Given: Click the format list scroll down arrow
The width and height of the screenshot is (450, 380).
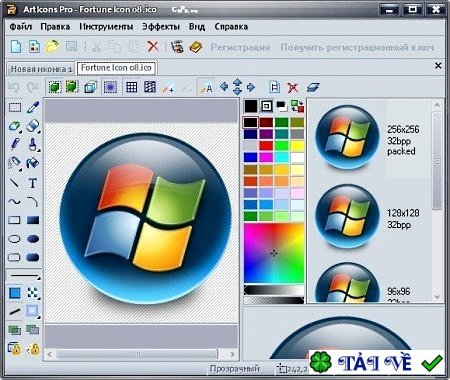Looking at the screenshot, I should pyautogui.click(x=437, y=296).
